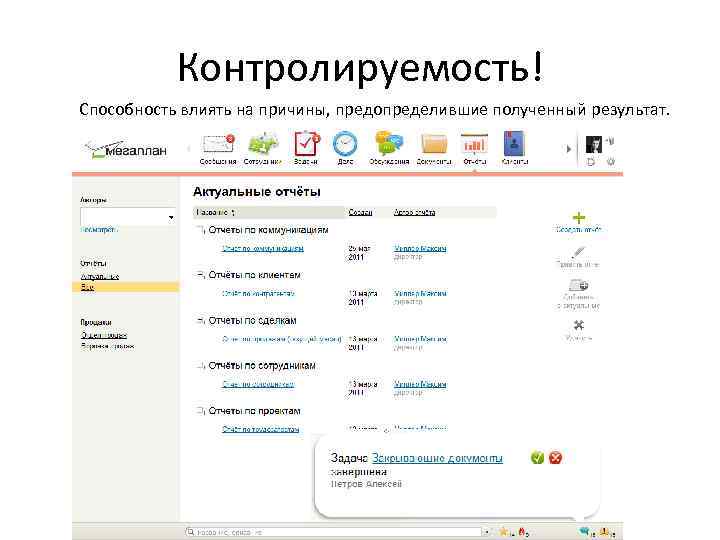Open search box dropdown arrow in bottom bar
The height and width of the screenshot is (540, 720).
486,532
